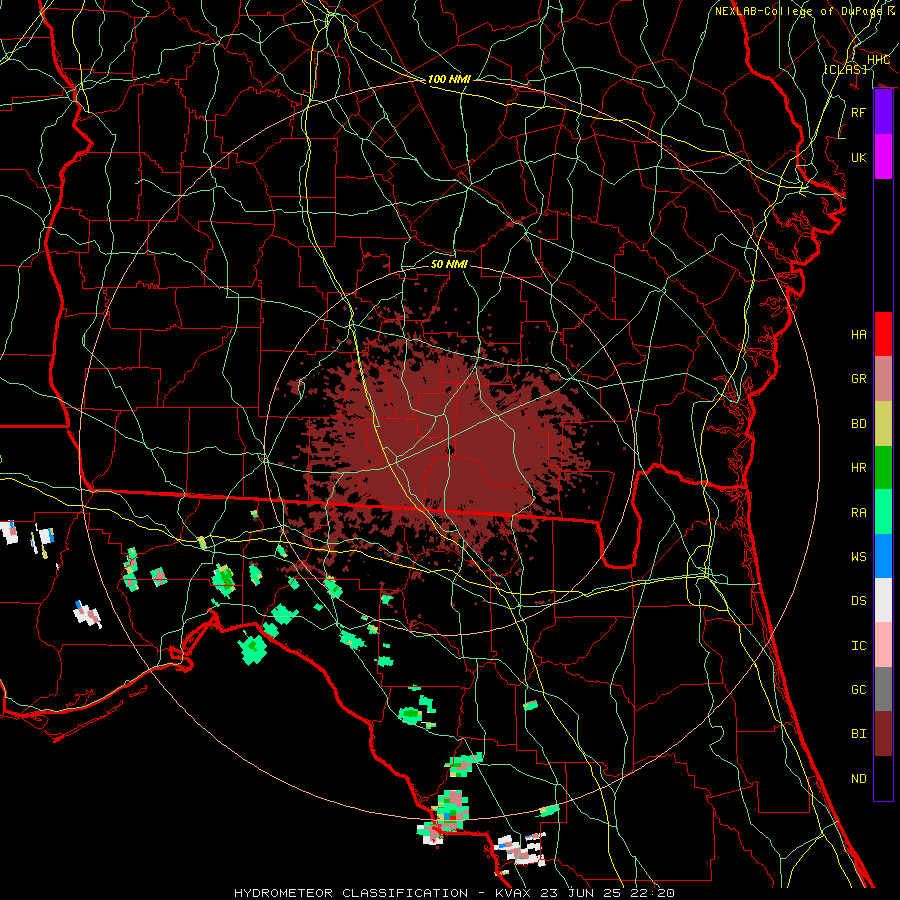Click the GR legend color swatch

pos(883,379)
